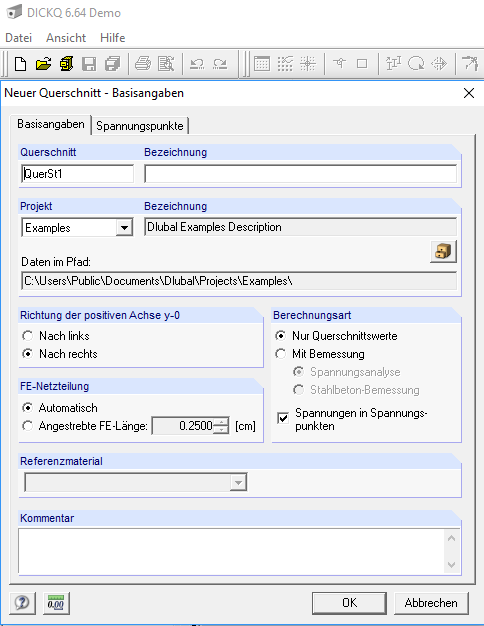The image size is (484, 626).
Task: Click the help question mark button
Action: 22,603
